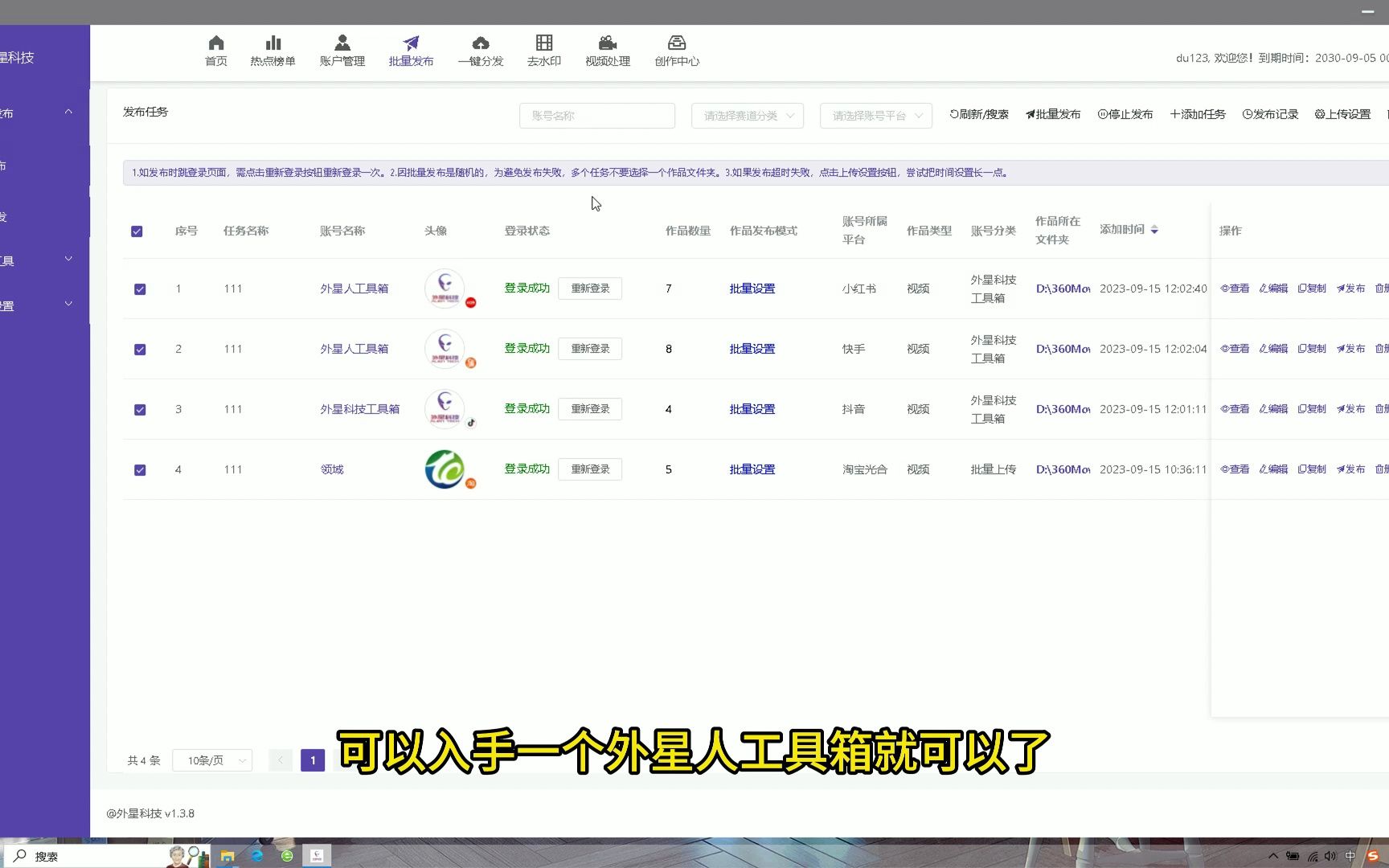Click green 领域 avatar thumbnail
This screenshot has height=868, width=1389.
pos(445,469)
